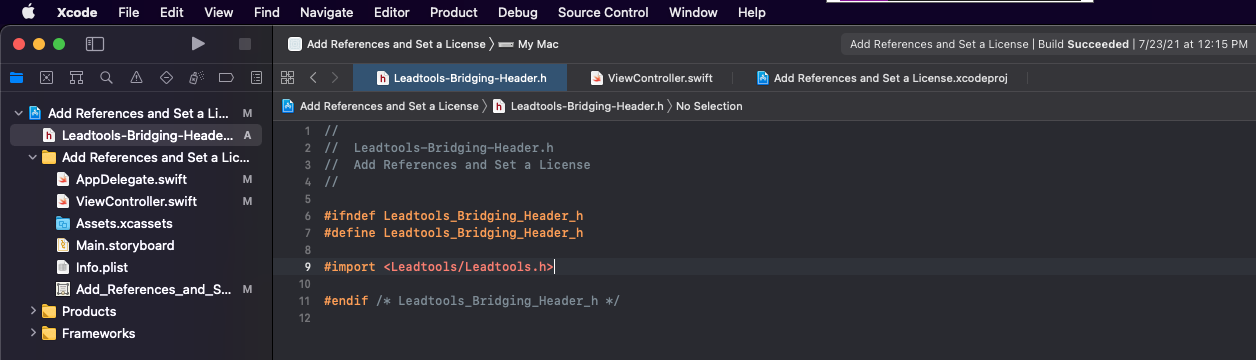This screenshot has height=360, width=1256.
Task: Click the #define Leadtools_Bridging_Header_h line
Action: tap(453, 233)
